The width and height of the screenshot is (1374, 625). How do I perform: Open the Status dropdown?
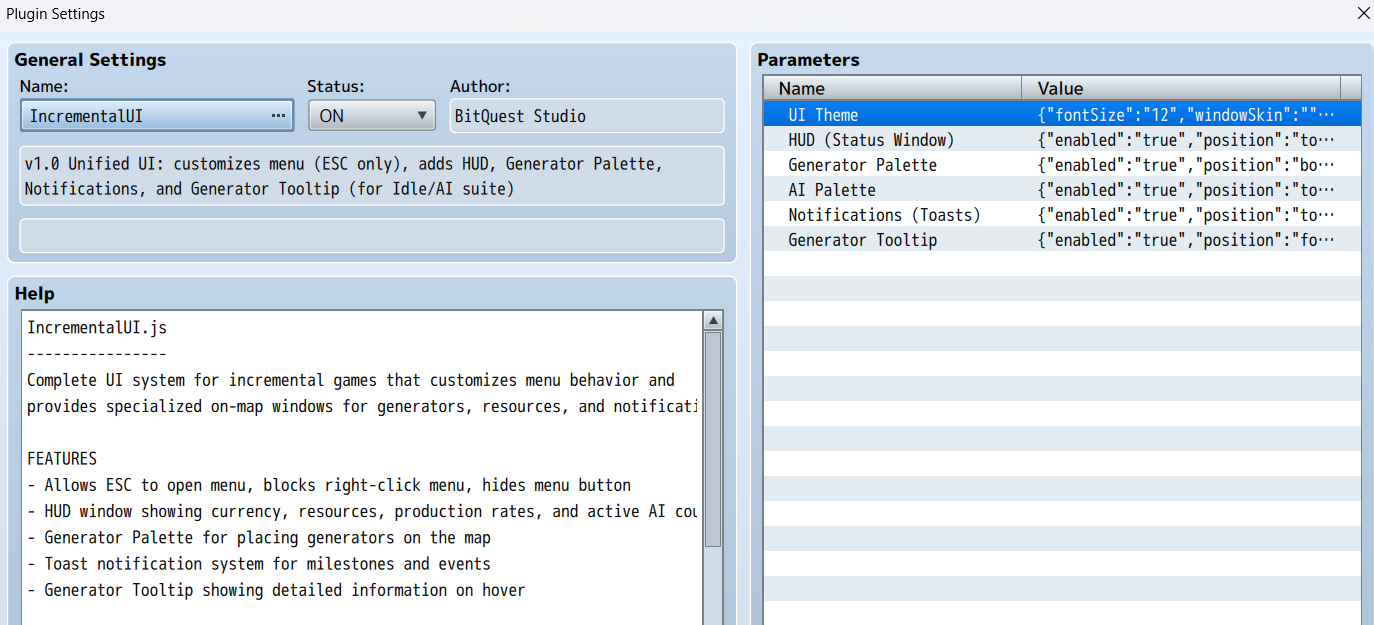tap(371, 116)
